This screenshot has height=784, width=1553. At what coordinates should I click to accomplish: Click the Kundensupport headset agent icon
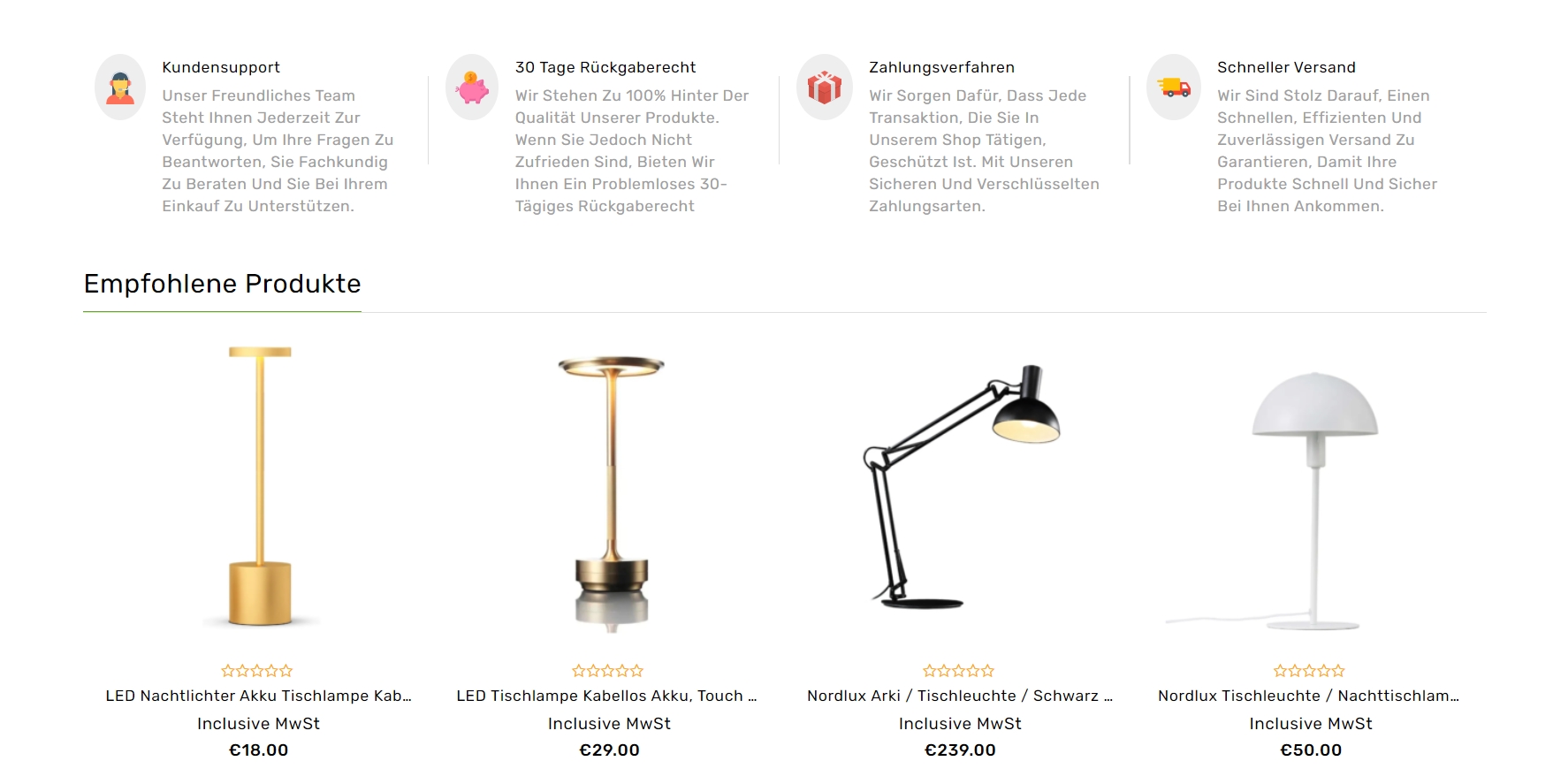120,88
